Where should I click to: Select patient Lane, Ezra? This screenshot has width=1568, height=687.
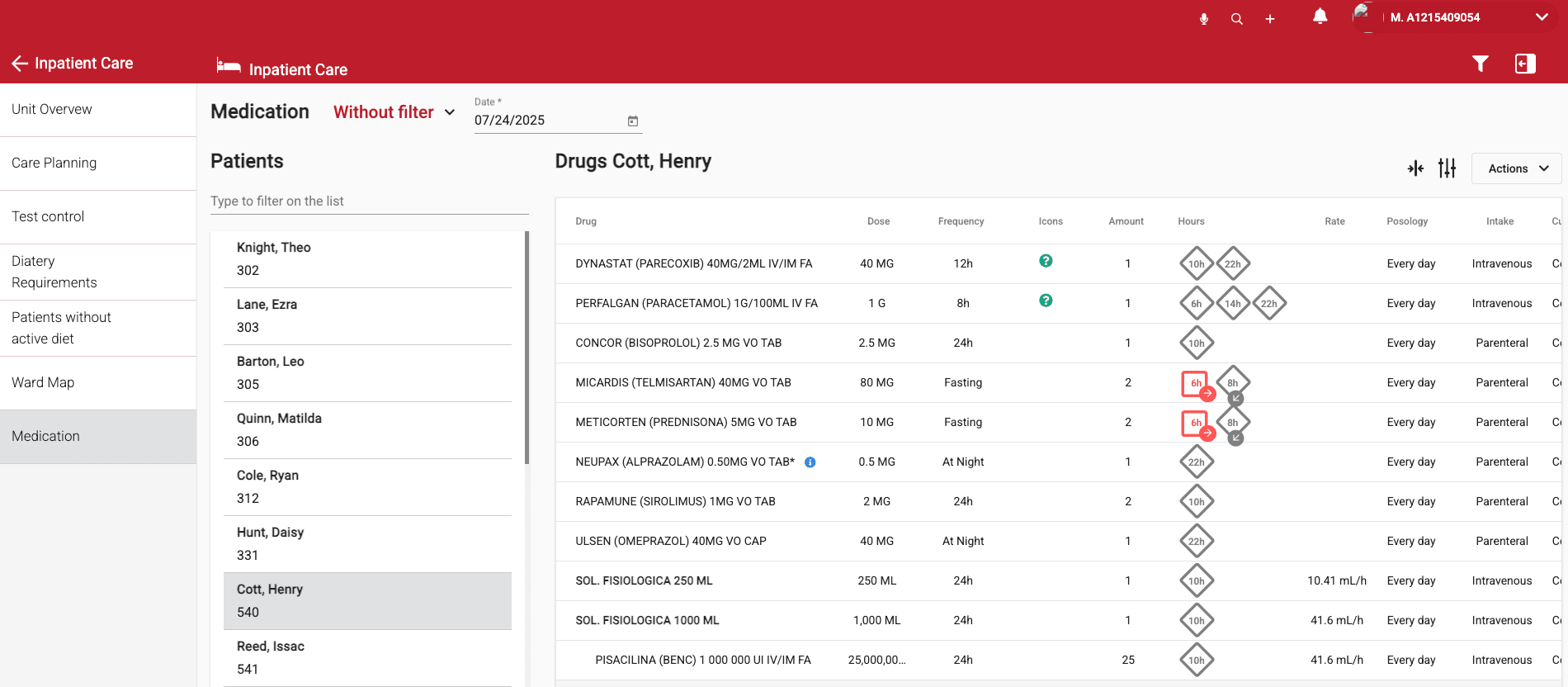coord(367,316)
